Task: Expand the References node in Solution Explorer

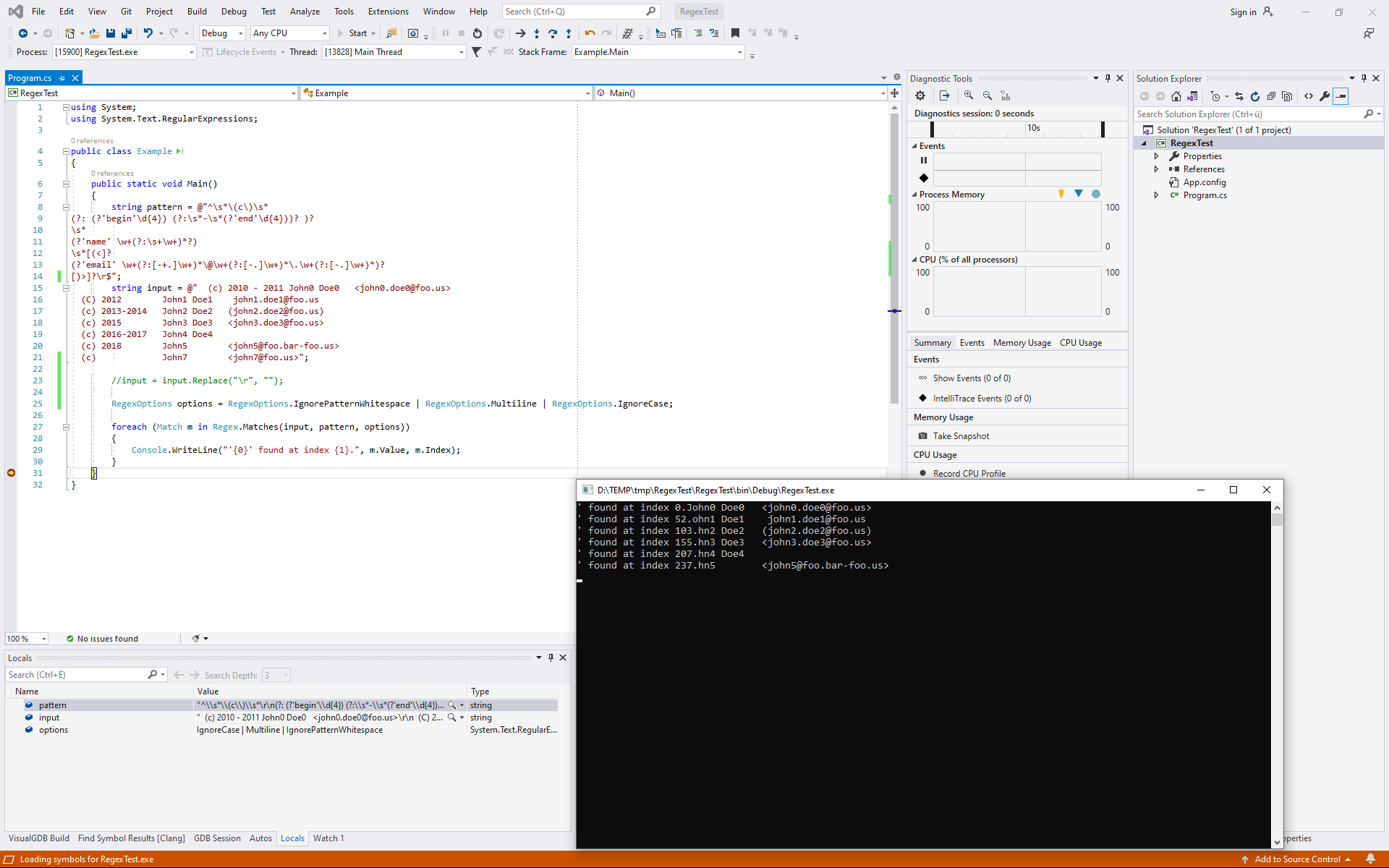Action: pos(1156,169)
